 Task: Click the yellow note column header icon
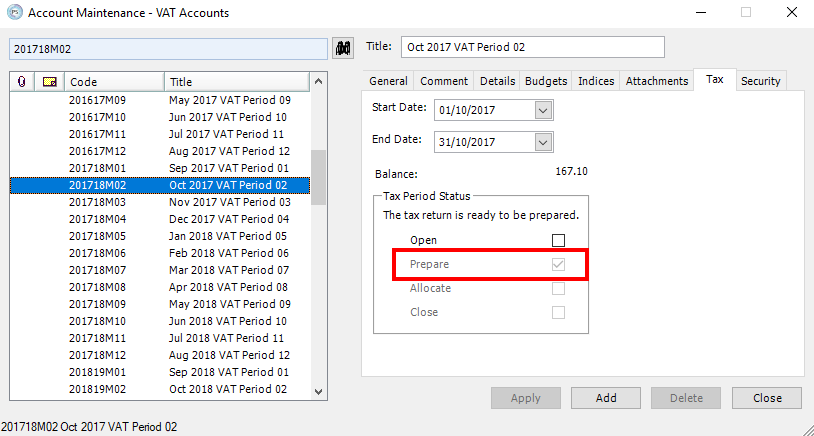pyautogui.click(x=49, y=82)
